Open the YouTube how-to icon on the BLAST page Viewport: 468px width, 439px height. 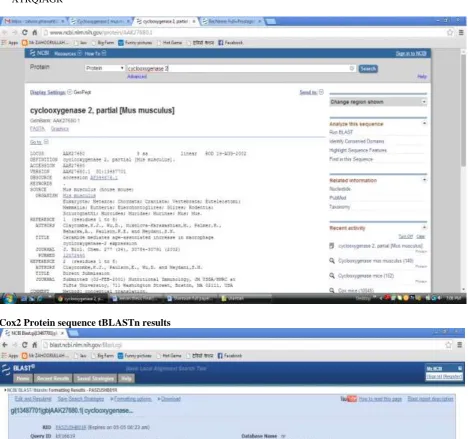coord(349,399)
